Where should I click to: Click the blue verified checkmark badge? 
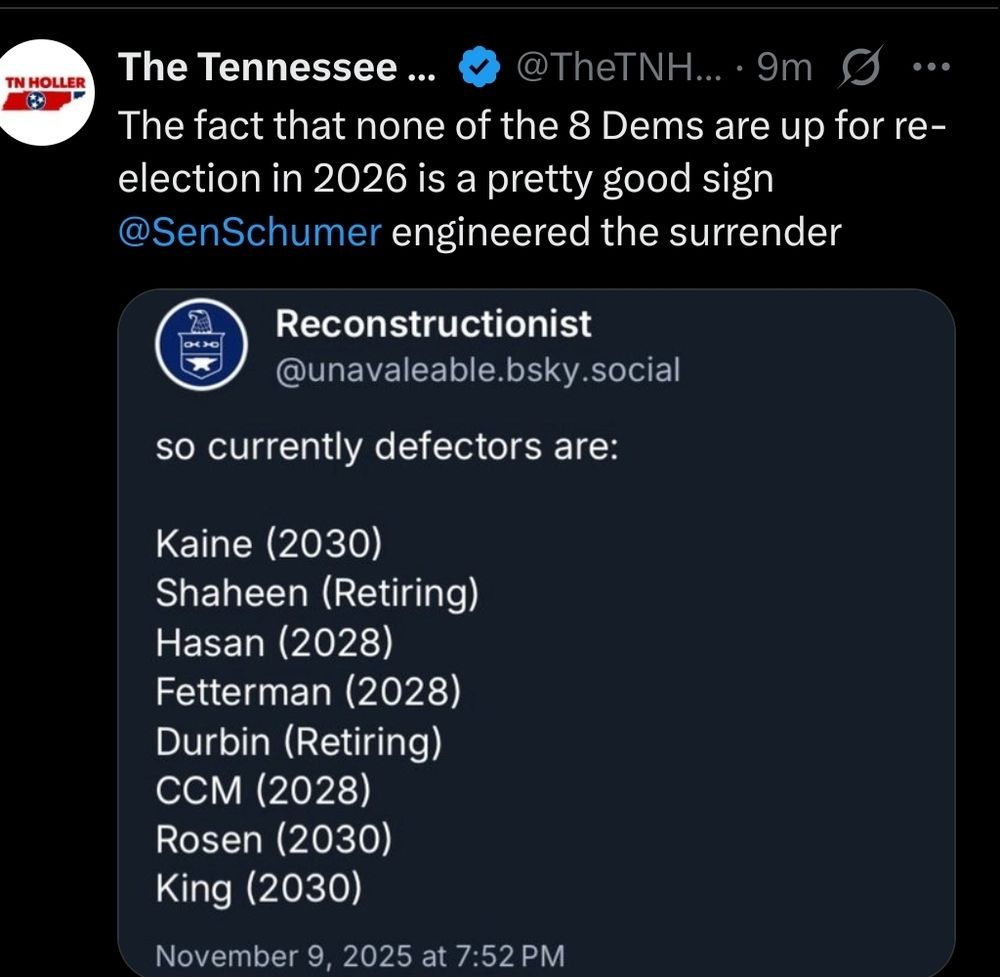(479, 68)
